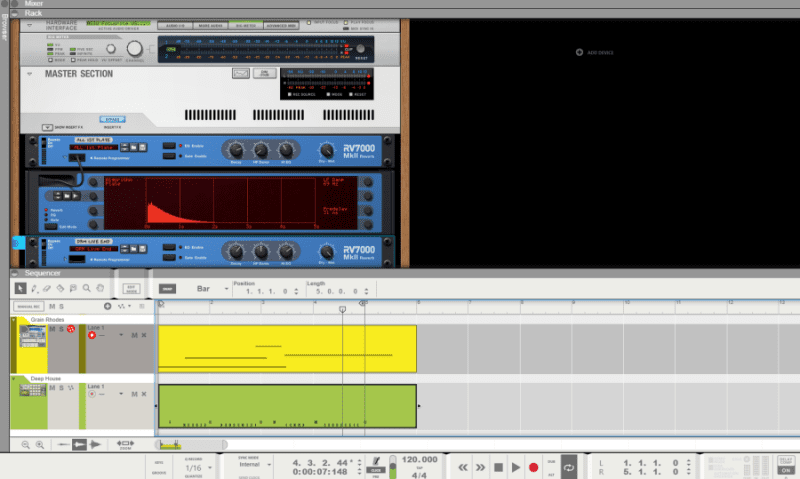Open Deep House Lane 1 dropdown
This screenshot has height=479, width=800.
coord(121,394)
